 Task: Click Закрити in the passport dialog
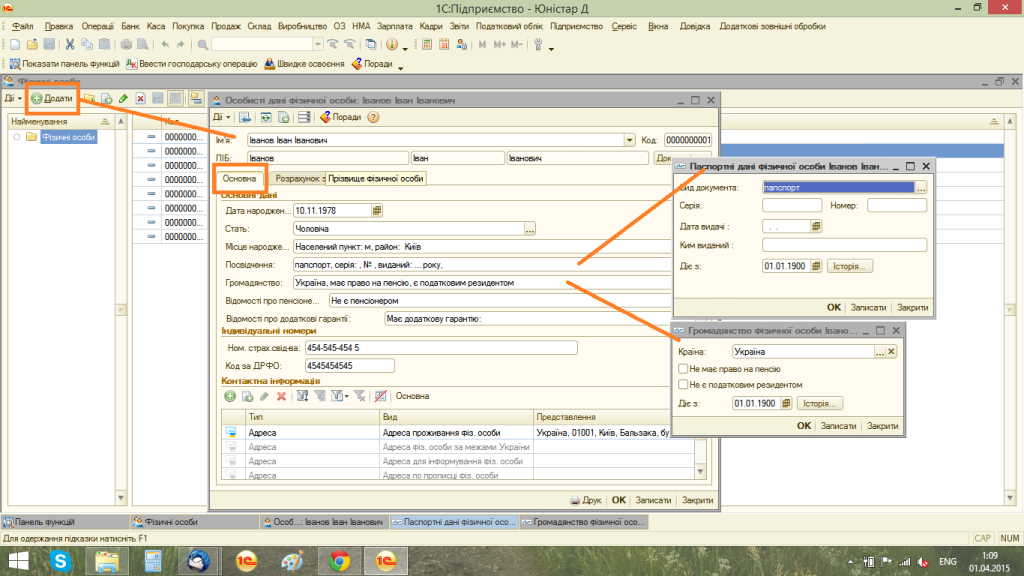click(x=912, y=308)
